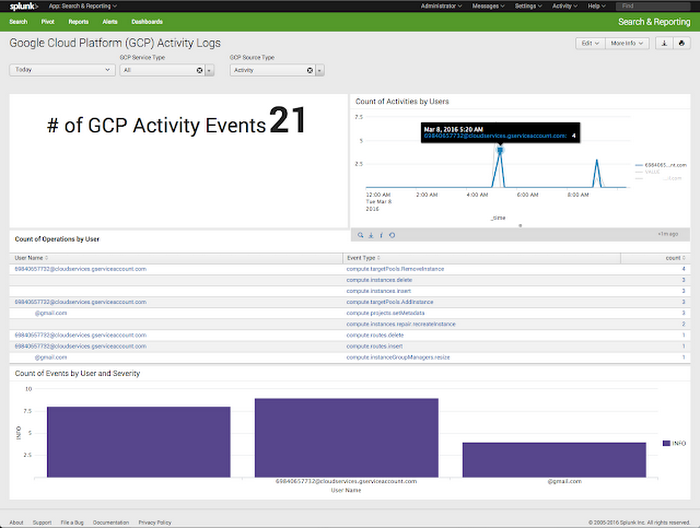Click the 5:20 AM peak data point

click(500, 150)
